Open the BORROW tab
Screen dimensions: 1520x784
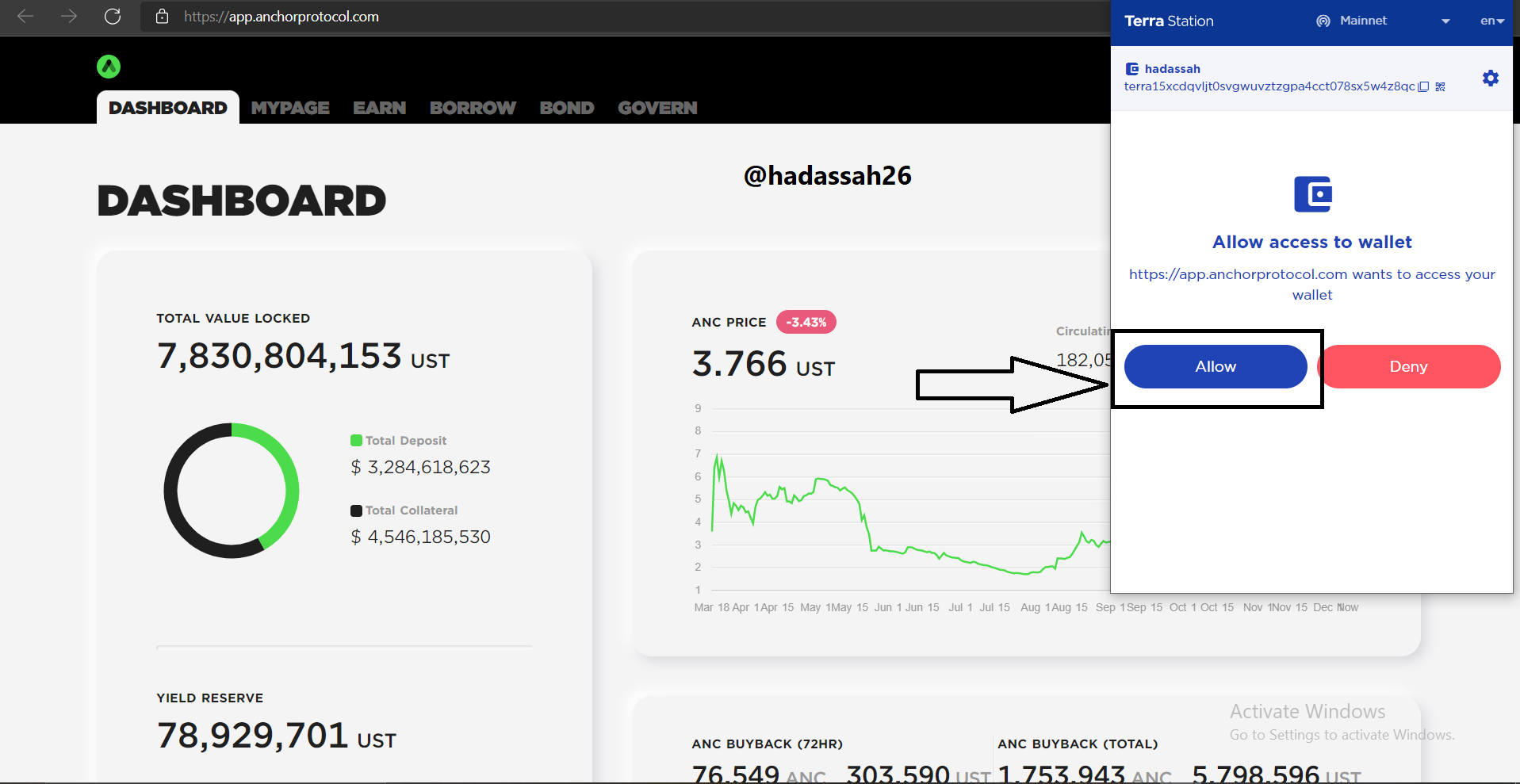pos(473,108)
